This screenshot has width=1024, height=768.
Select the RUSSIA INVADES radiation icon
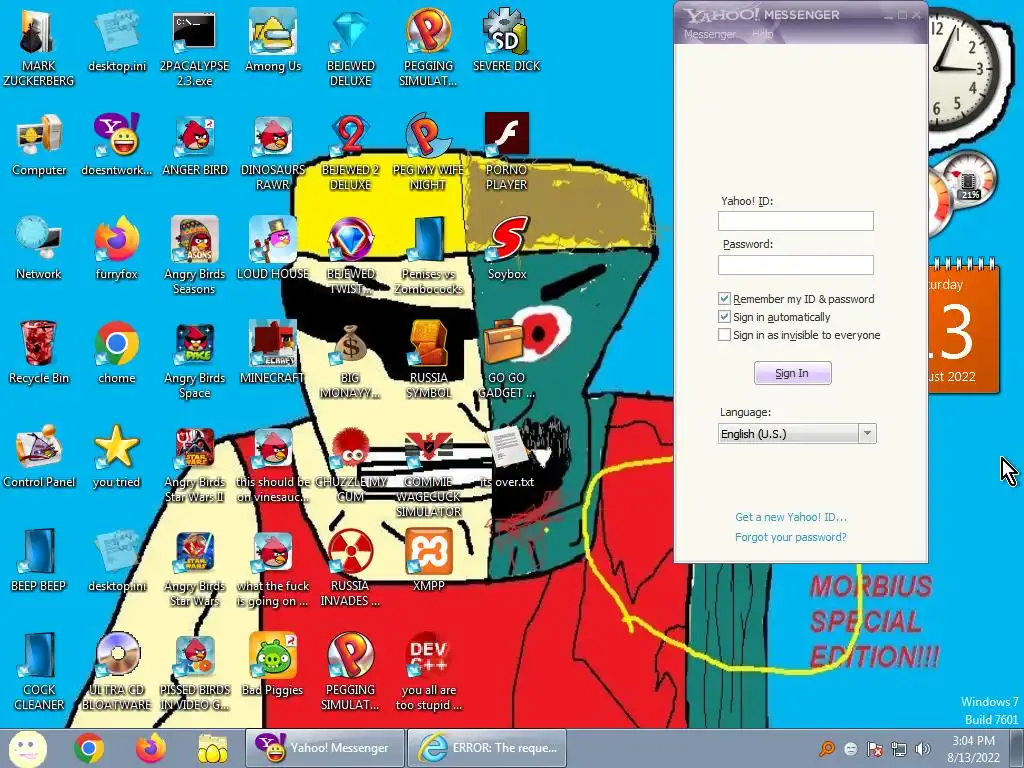click(x=351, y=567)
